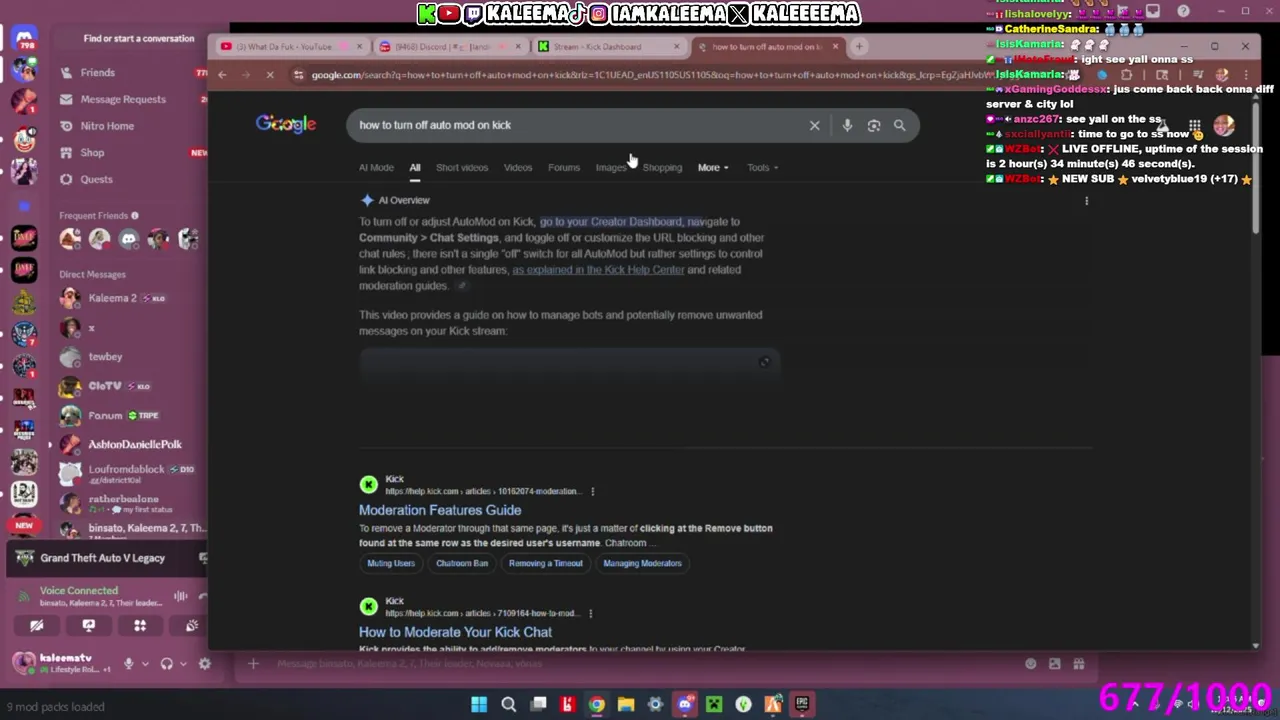The width and height of the screenshot is (1280, 720).
Task: Switch to Stream Kick Dashboard tab
Action: coord(608,46)
